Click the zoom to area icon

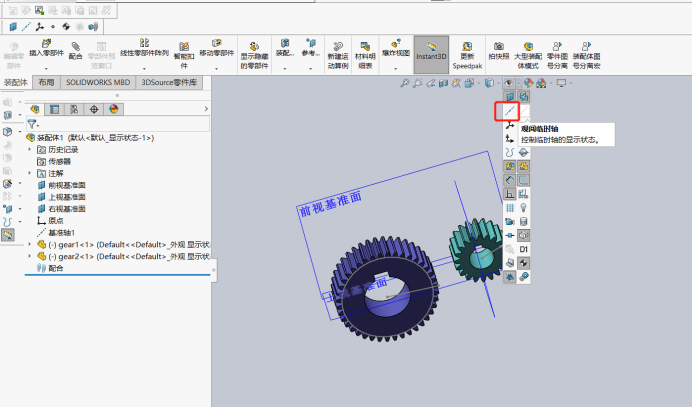point(417,83)
